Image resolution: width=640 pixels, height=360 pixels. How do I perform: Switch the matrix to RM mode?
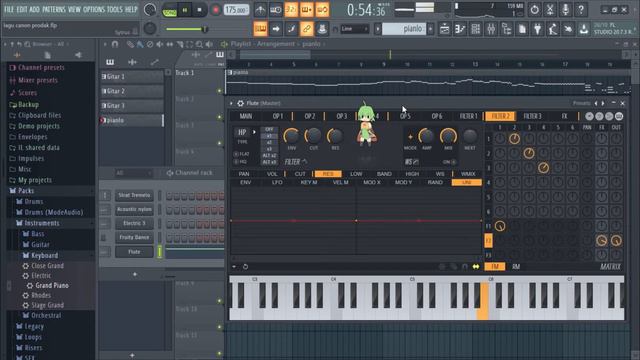click(516, 267)
